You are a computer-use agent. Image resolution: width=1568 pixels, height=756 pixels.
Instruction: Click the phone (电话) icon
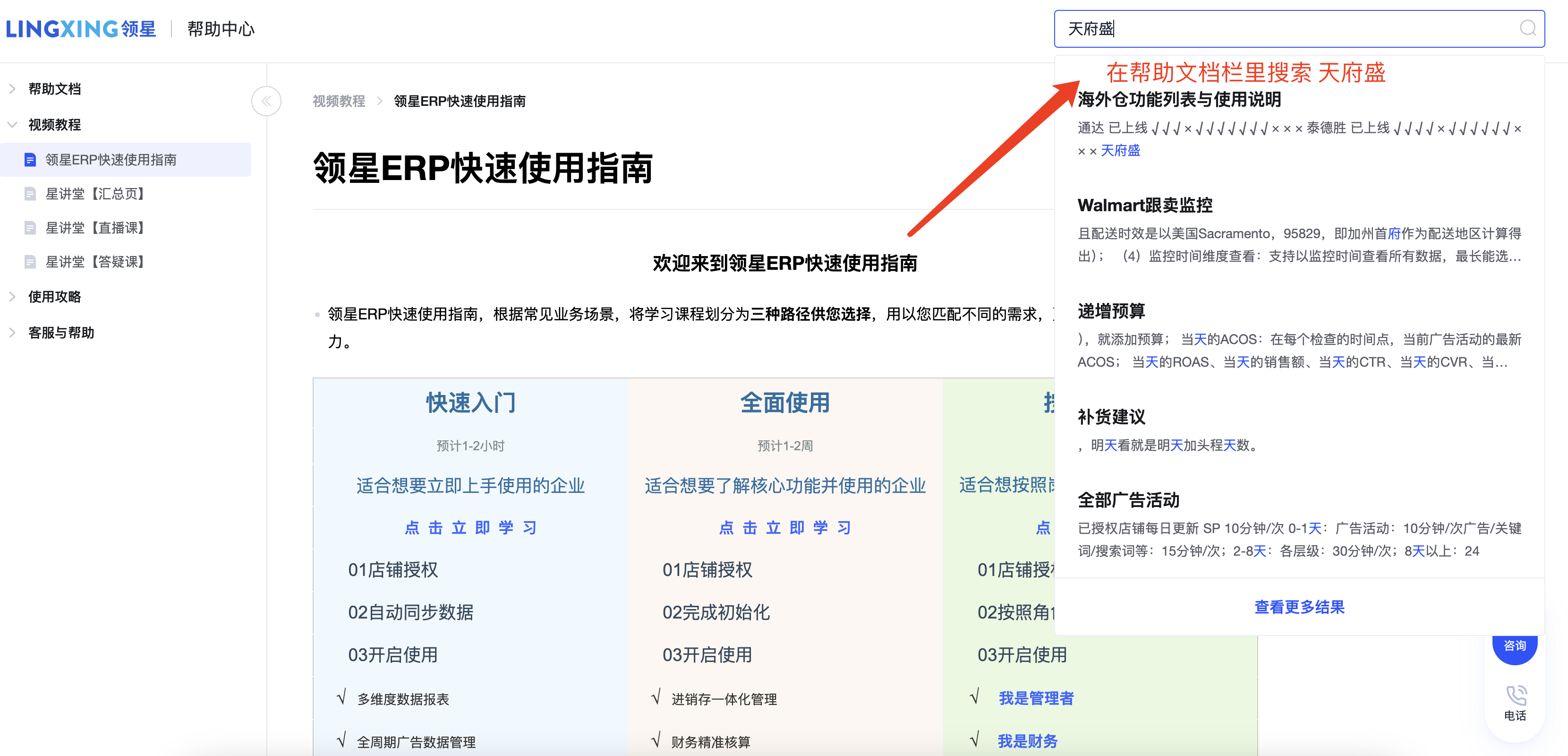click(1515, 696)
